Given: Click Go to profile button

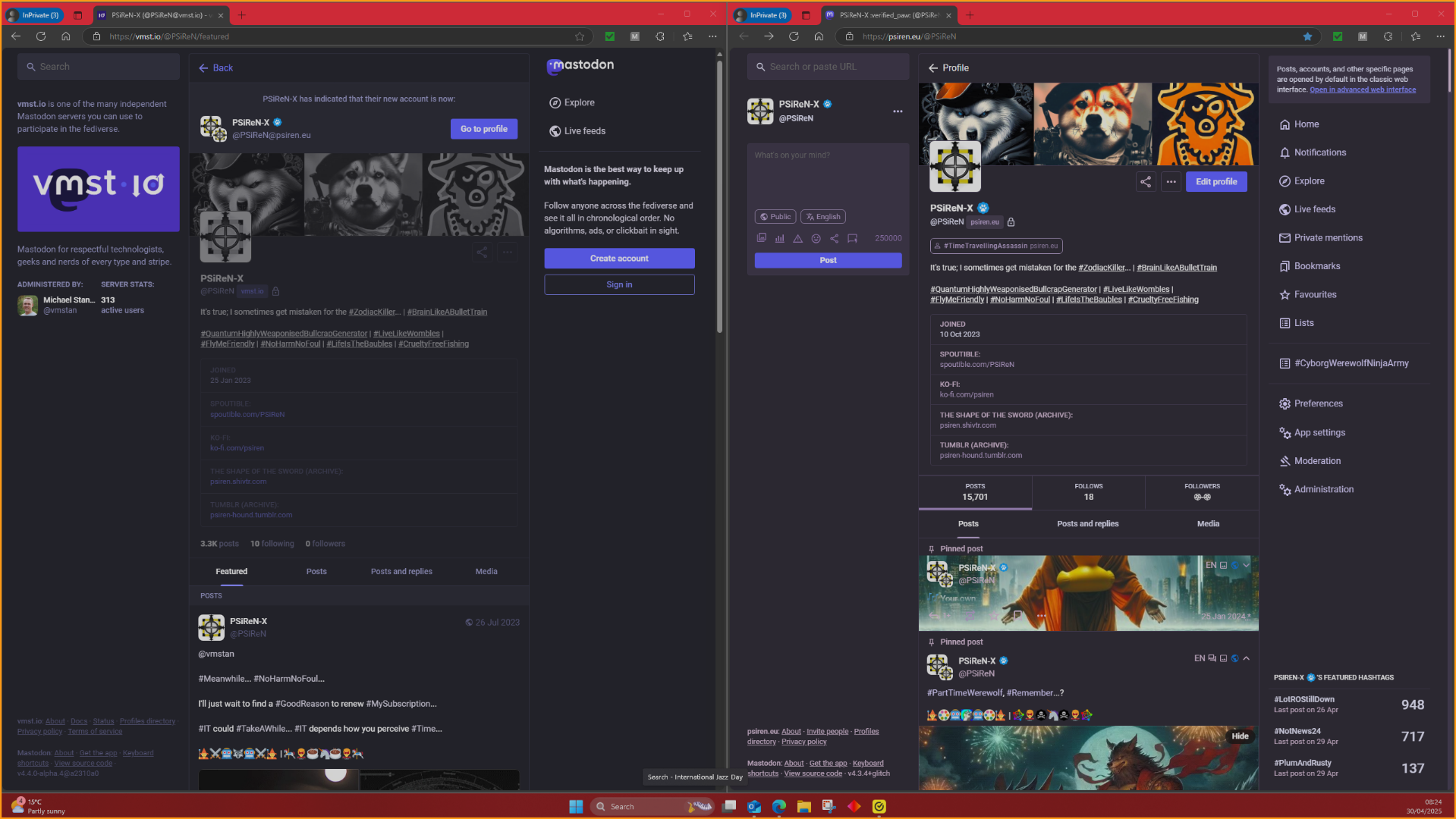Looking at the screenshot, I should (x=484, y=129).
